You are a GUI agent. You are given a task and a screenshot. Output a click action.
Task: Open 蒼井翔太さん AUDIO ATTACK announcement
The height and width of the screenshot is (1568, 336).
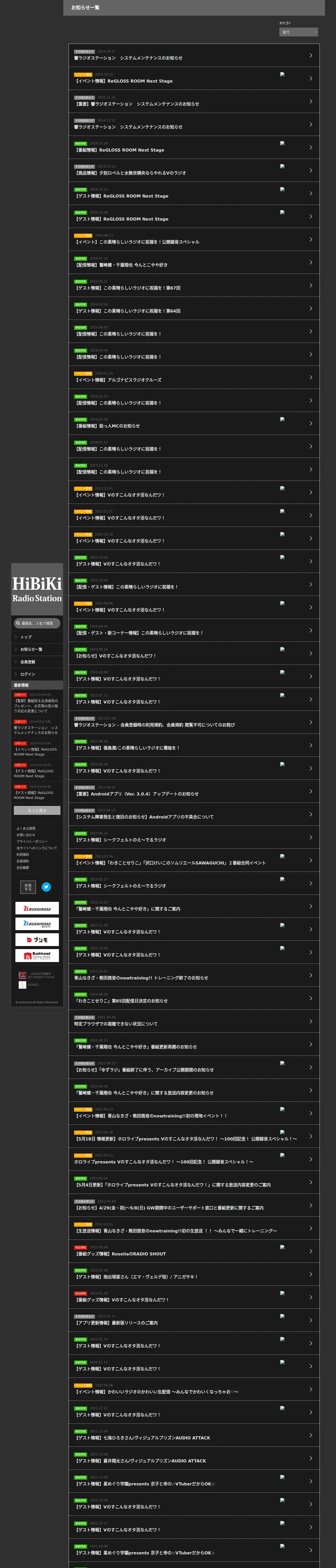coord(194,1459)
